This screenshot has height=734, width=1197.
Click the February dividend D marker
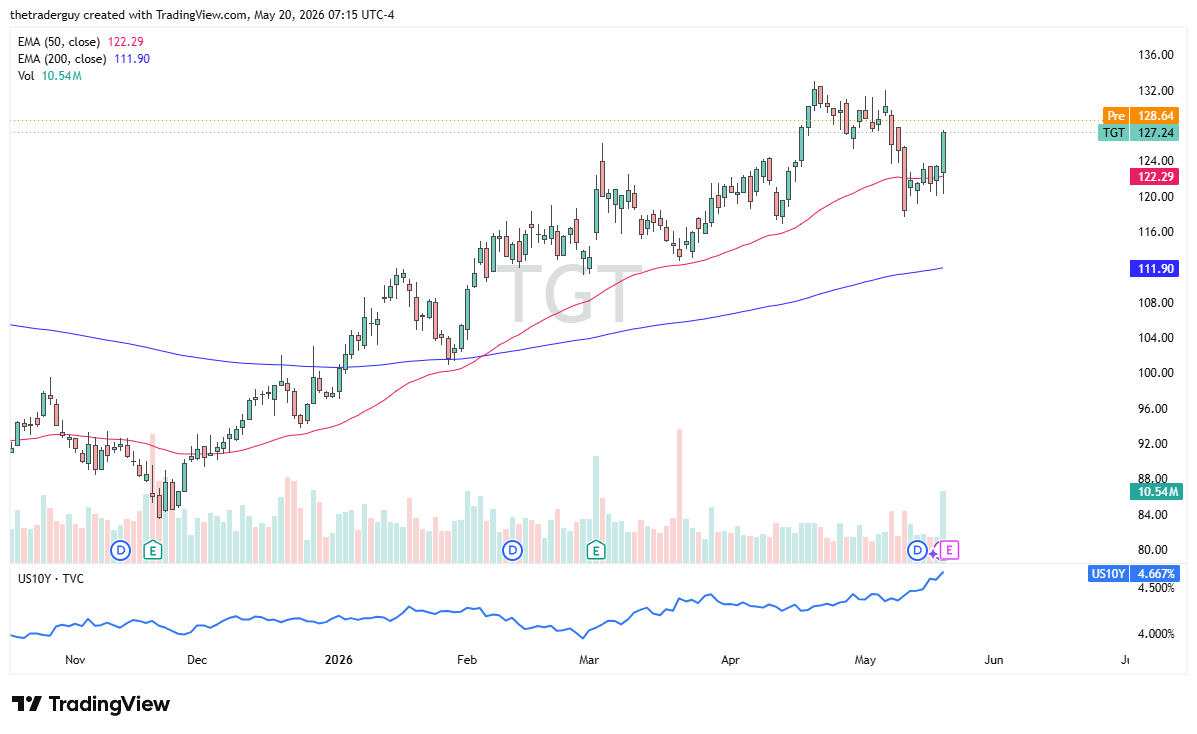point(512,550)
